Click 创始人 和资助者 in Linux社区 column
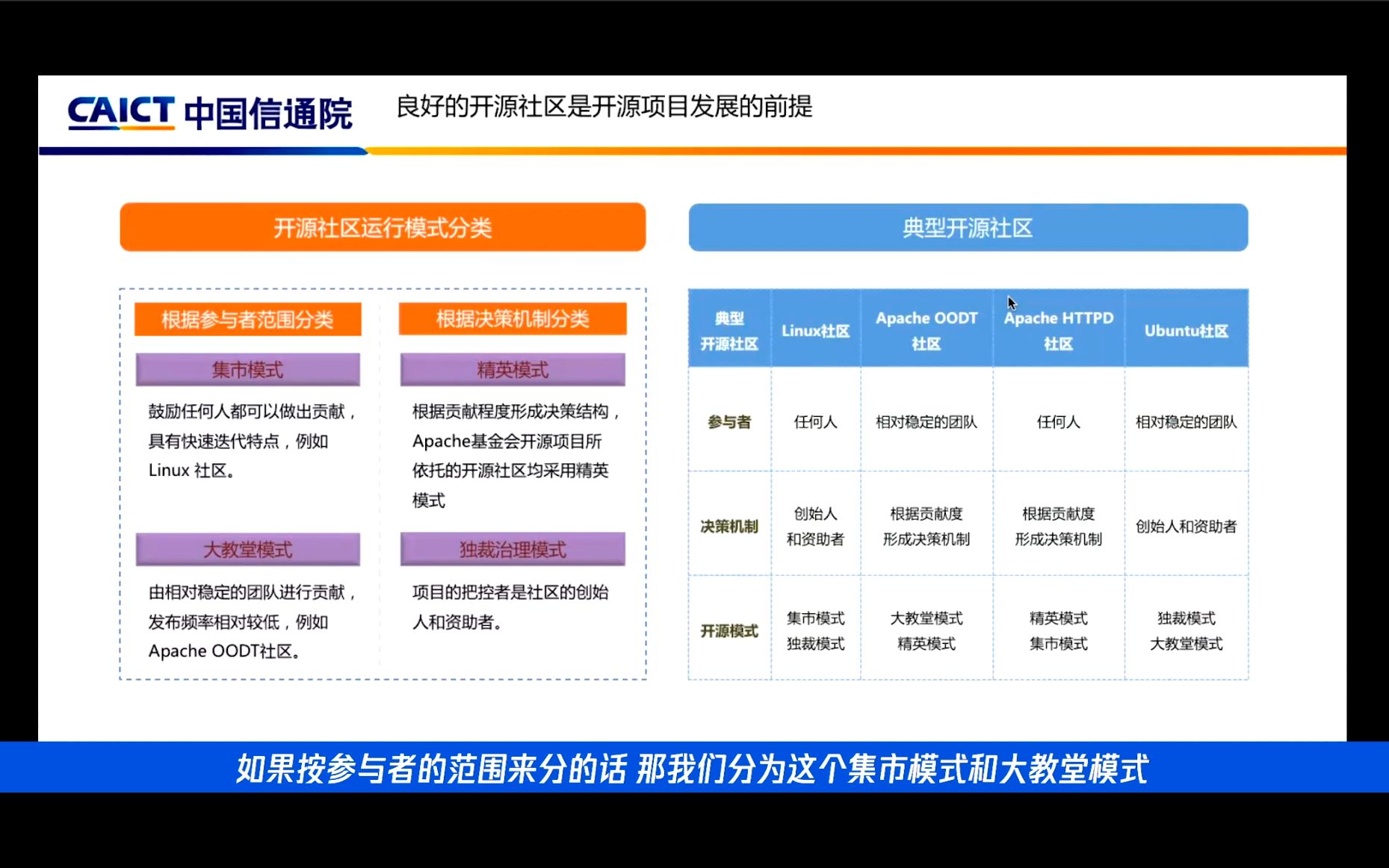Screen dimensions: 1389x868 pos(815,527)
